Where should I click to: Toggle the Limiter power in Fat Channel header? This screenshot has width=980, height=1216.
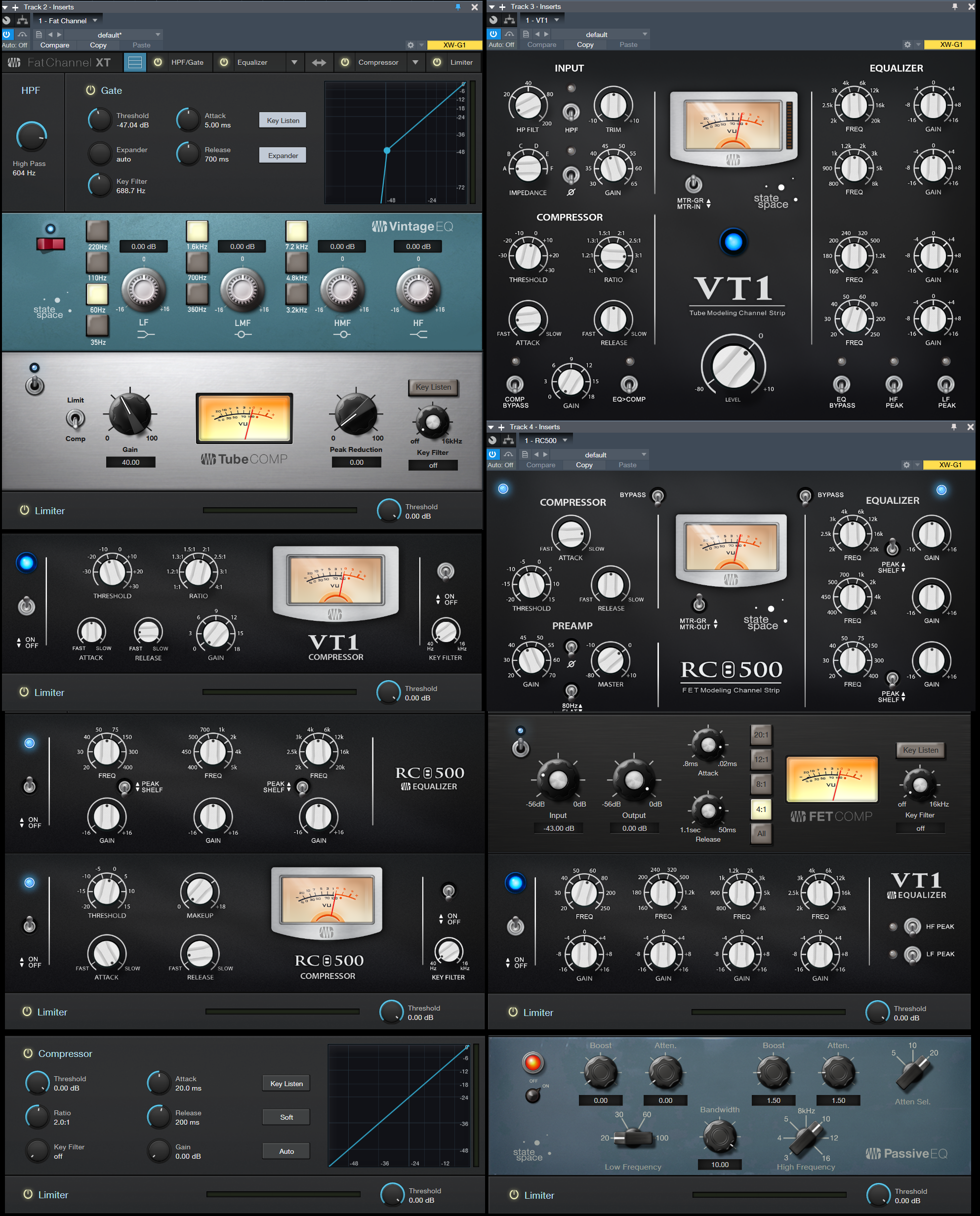coord(437,62)
